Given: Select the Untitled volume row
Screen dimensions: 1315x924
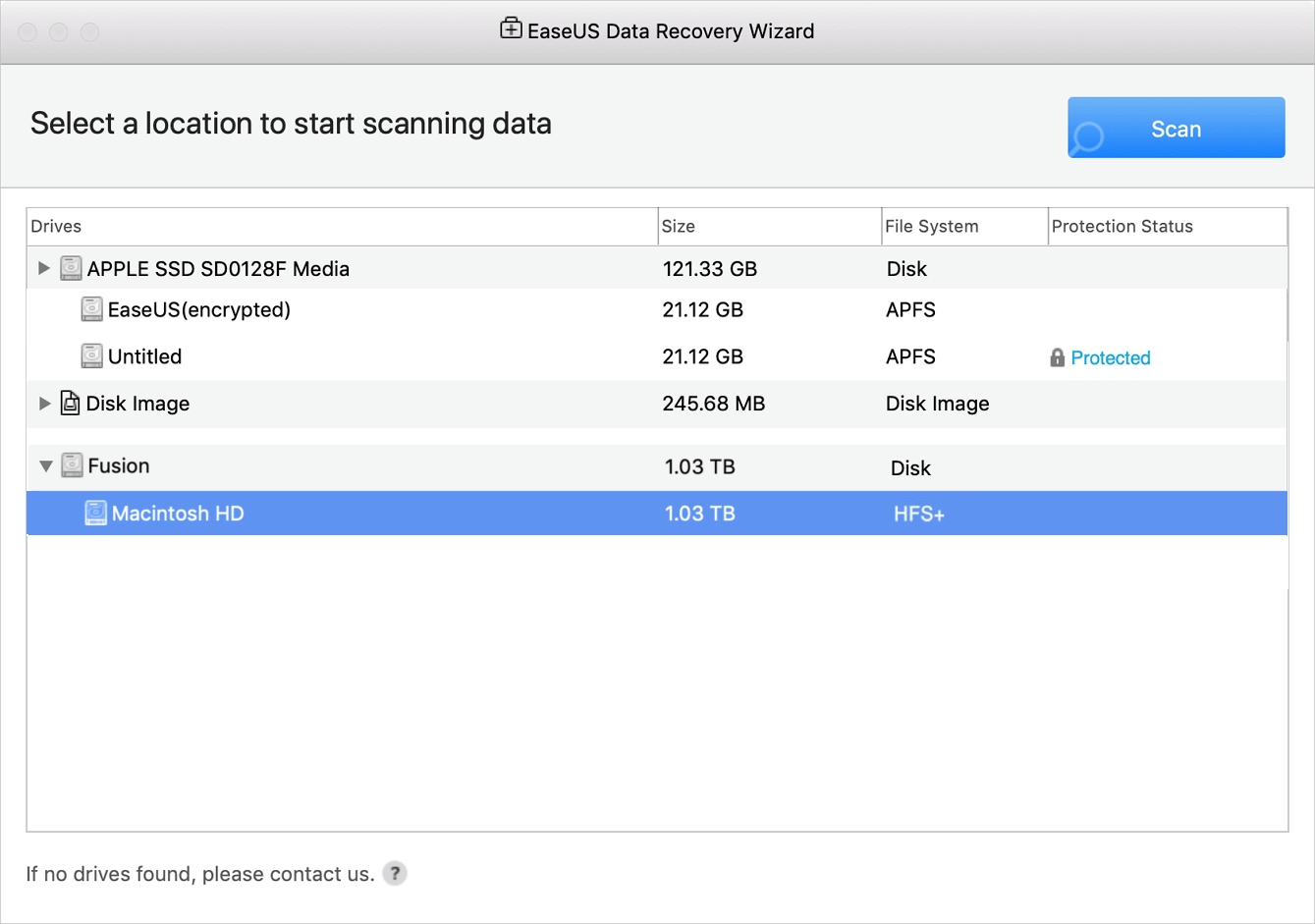Looking at the screenshot, I should click(x=657, y=356).
